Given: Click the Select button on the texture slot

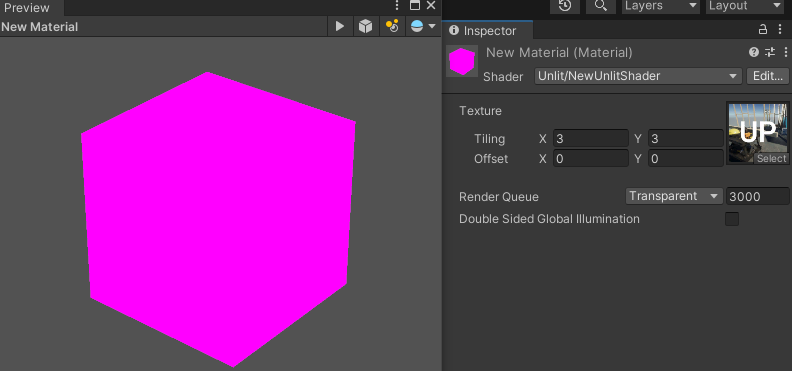Looking at the screenshot, I should (x=771, y=159).
